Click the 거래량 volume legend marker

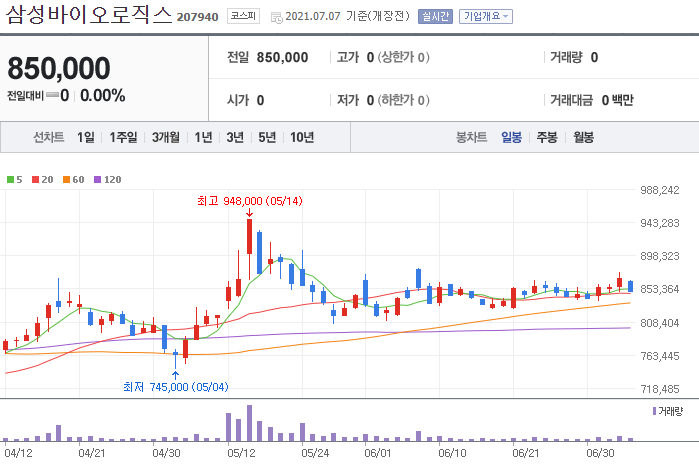coord(654,411)
